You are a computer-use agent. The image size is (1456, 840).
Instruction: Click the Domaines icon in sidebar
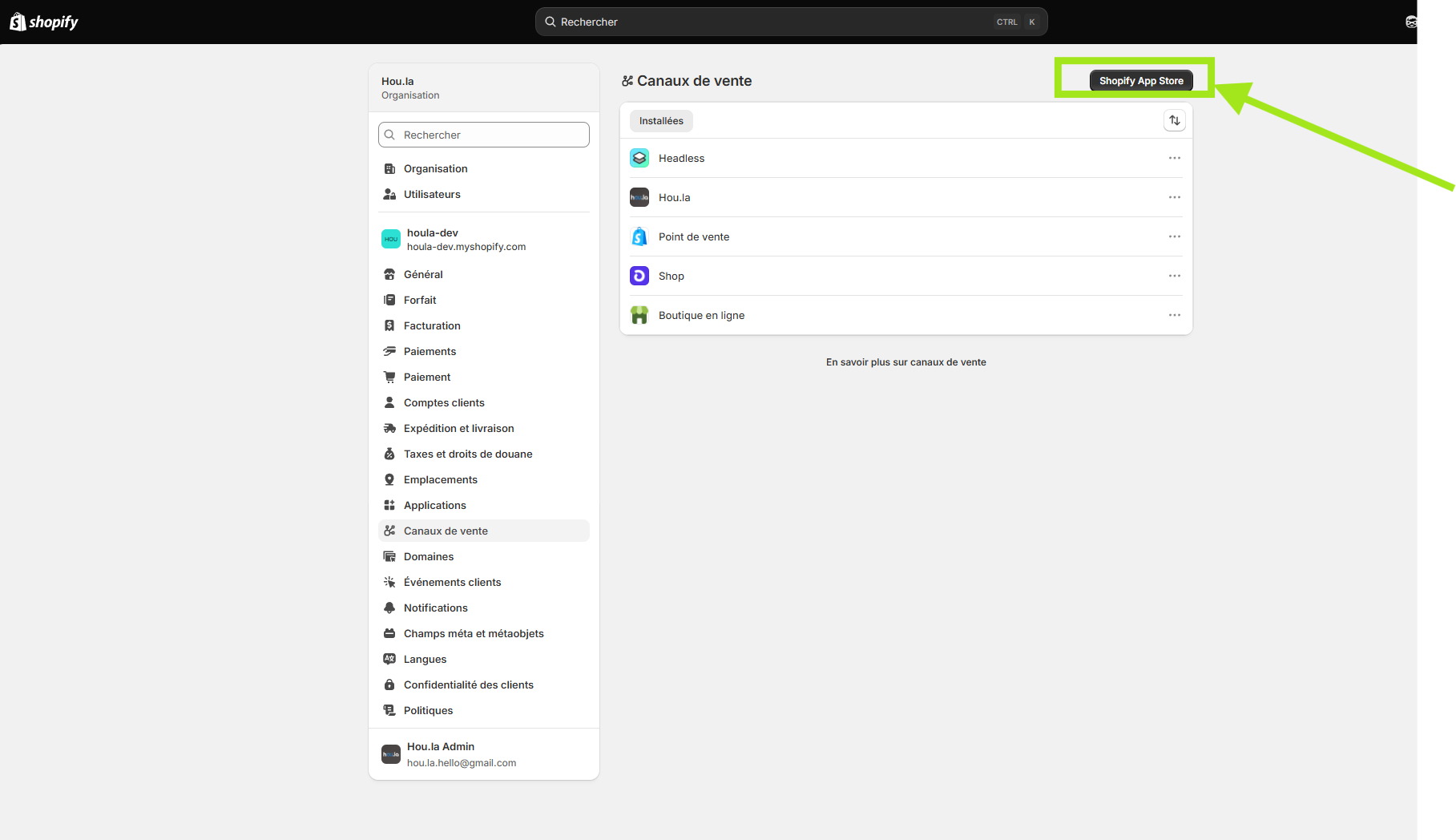click(x=389, y=556)
